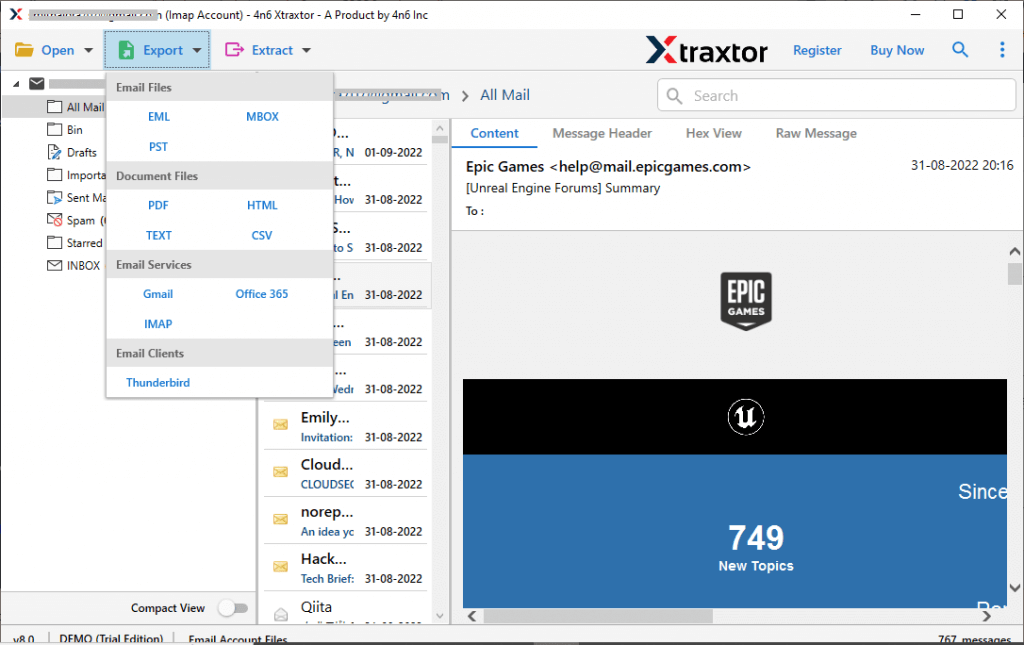Viewport: 1024px width, 645px height.
Task: Select PST export format
Action: point(157,146)
